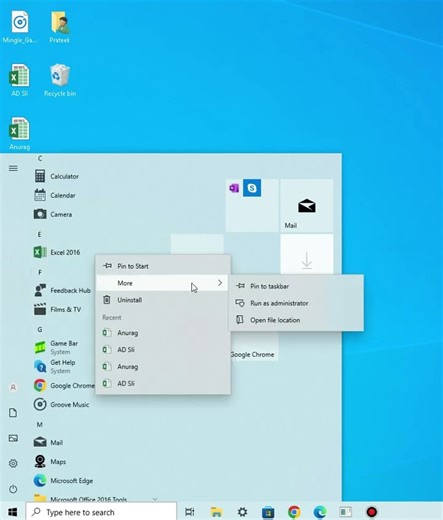Expand the More submenu

[x=163, y=283]
